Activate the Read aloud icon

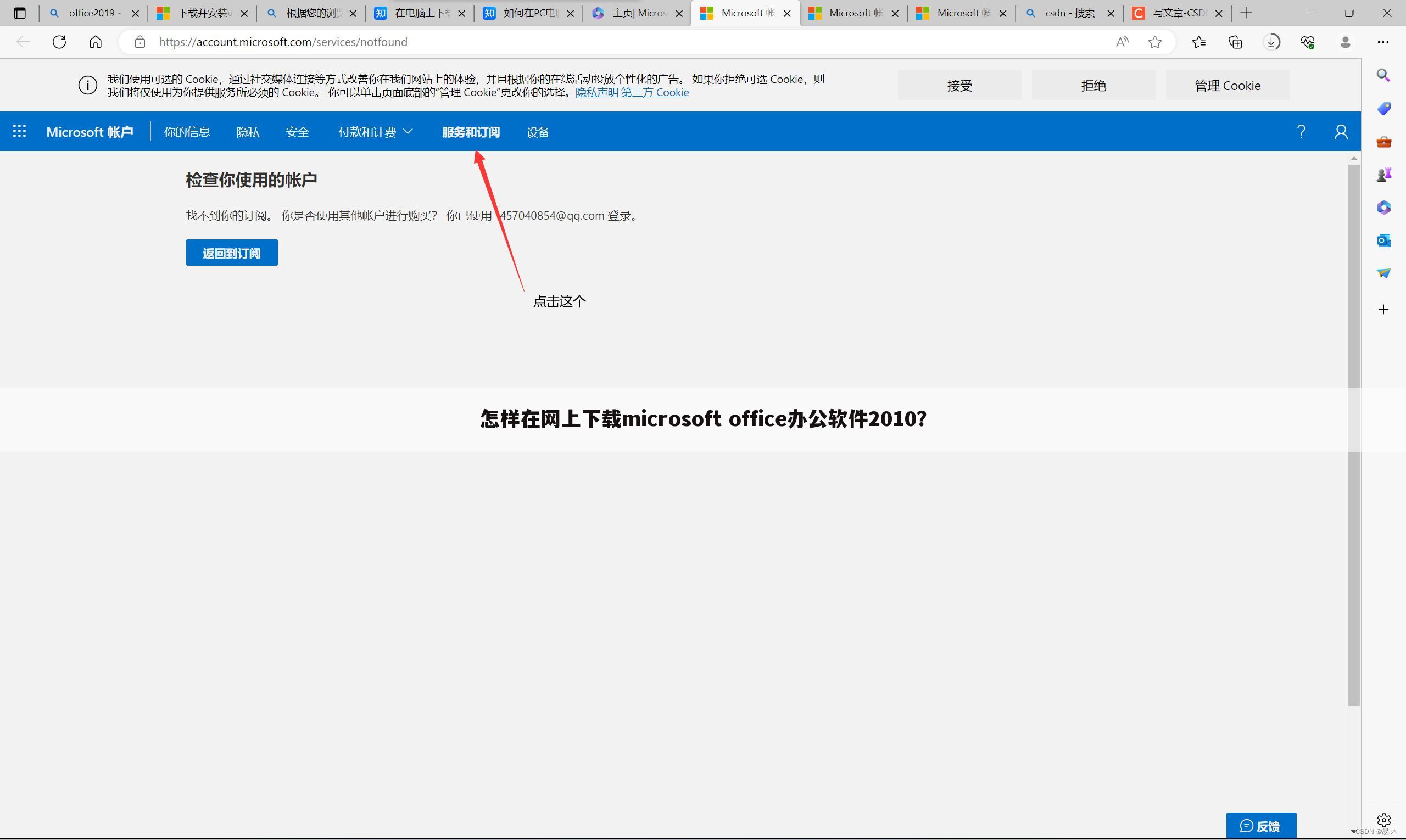[1122, 42]
